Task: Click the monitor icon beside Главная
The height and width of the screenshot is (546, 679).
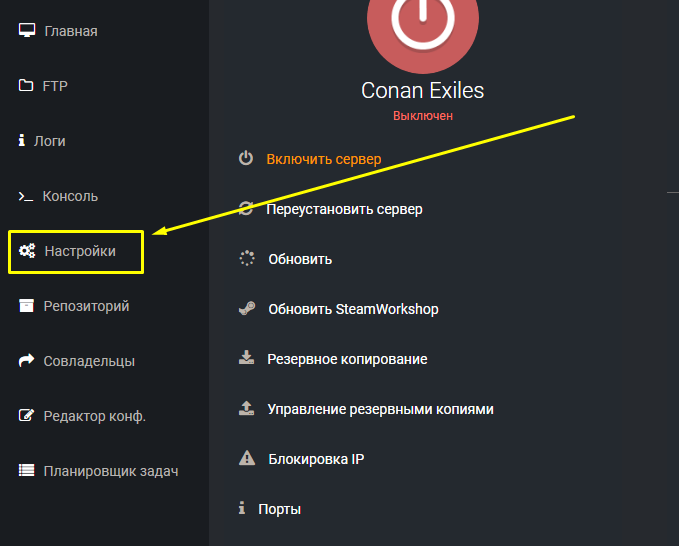Action: pyautogui.click(x=27, y=30)
